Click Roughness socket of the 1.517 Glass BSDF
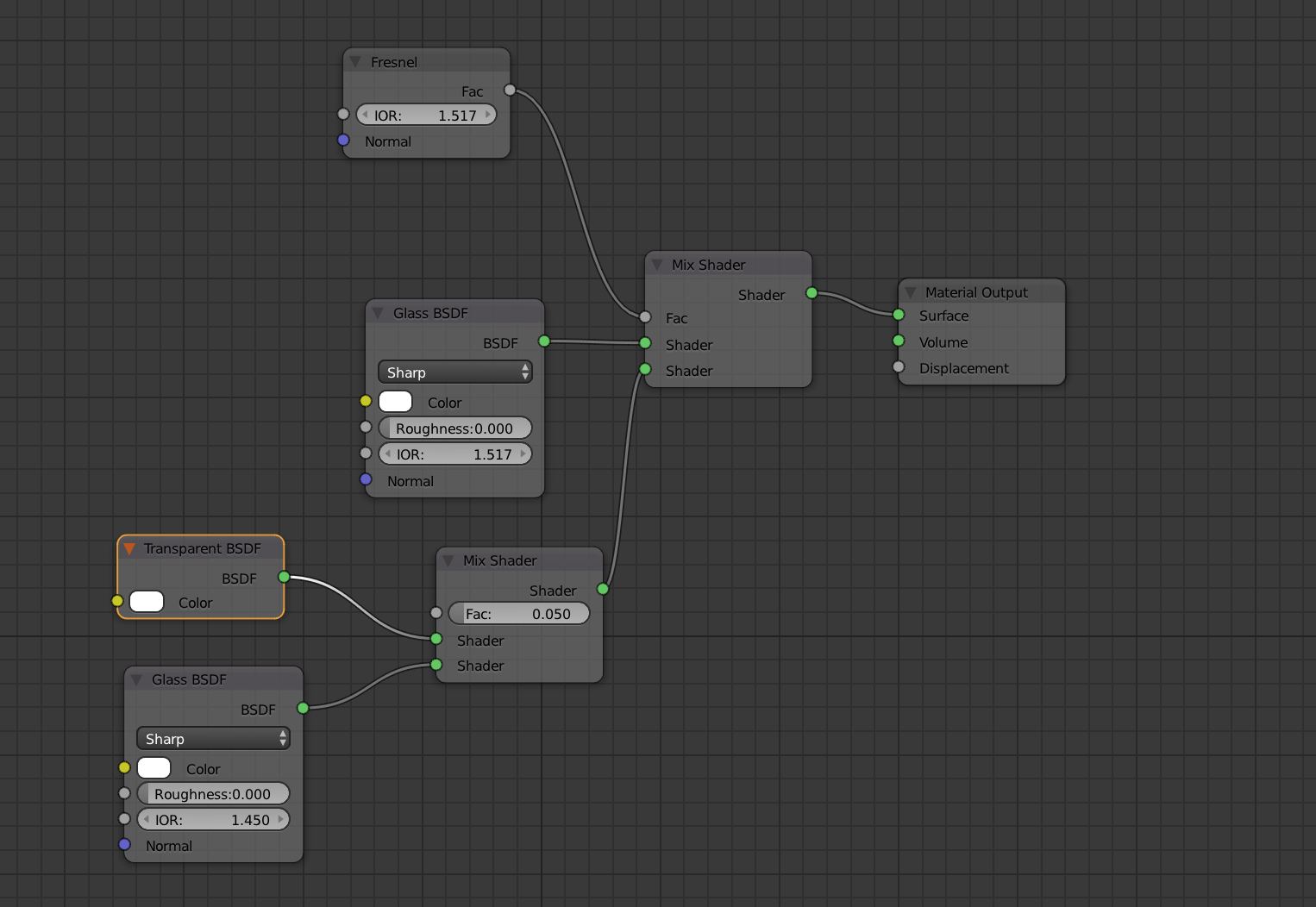Image resolution: width=1316 pixels, height=907 pixels. click(366, 427)
